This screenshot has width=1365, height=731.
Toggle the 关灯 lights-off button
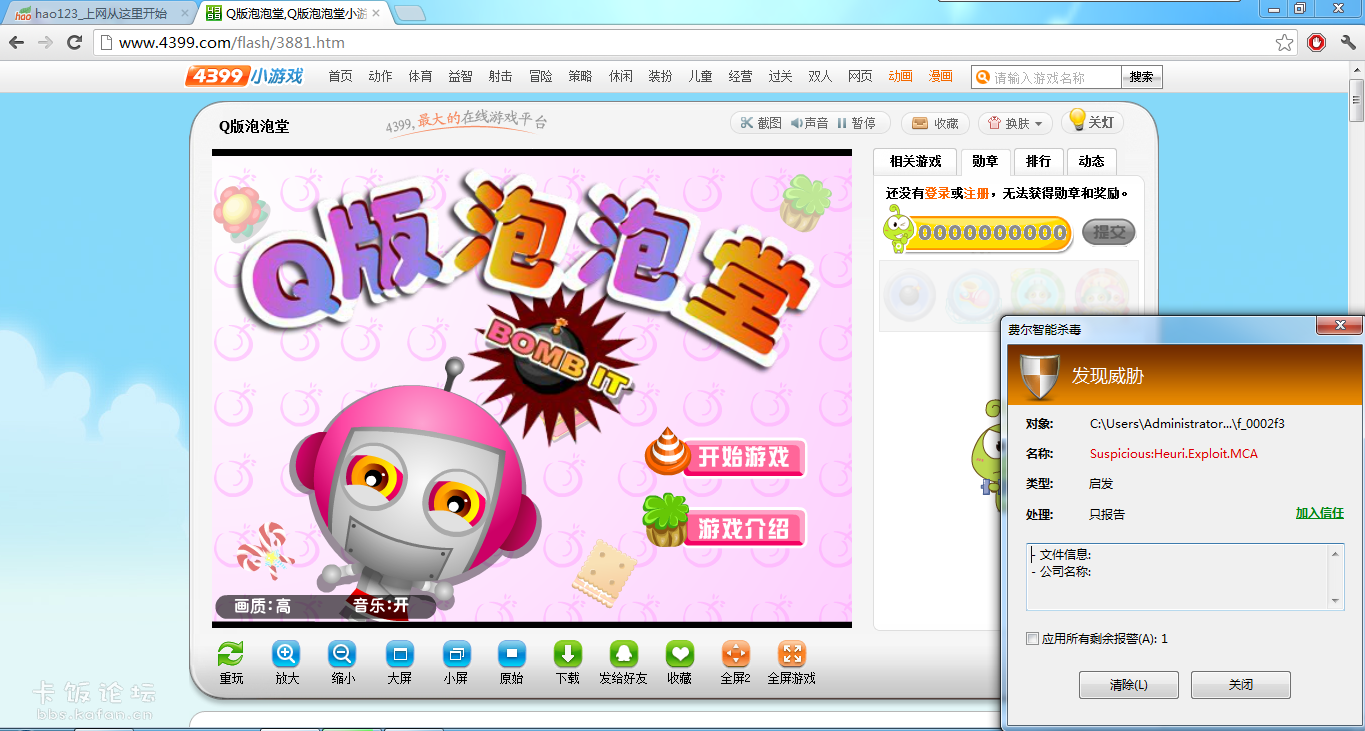click(1092, 122)
